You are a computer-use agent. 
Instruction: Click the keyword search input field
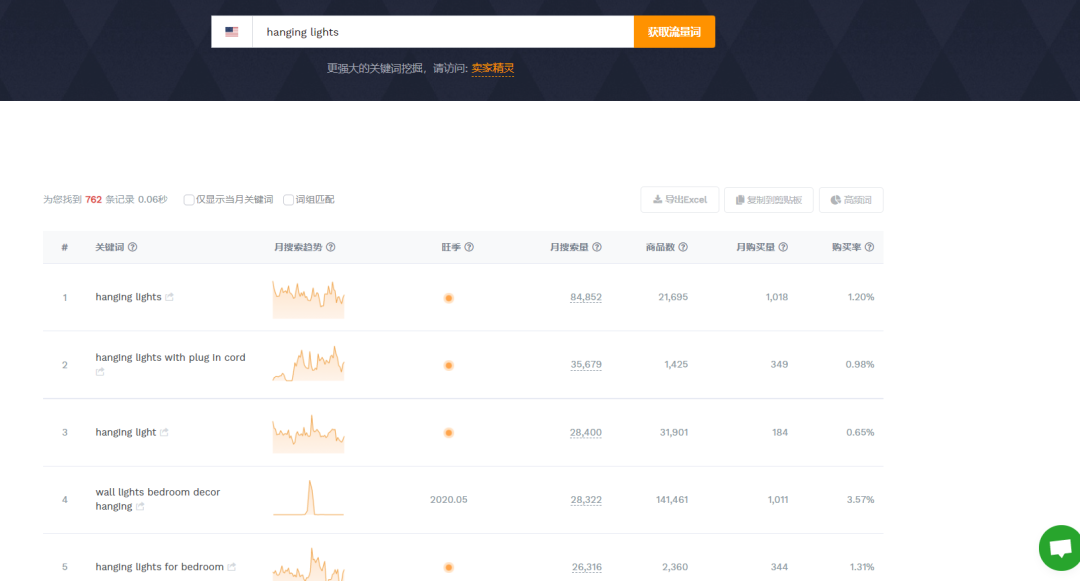point(442,32)
